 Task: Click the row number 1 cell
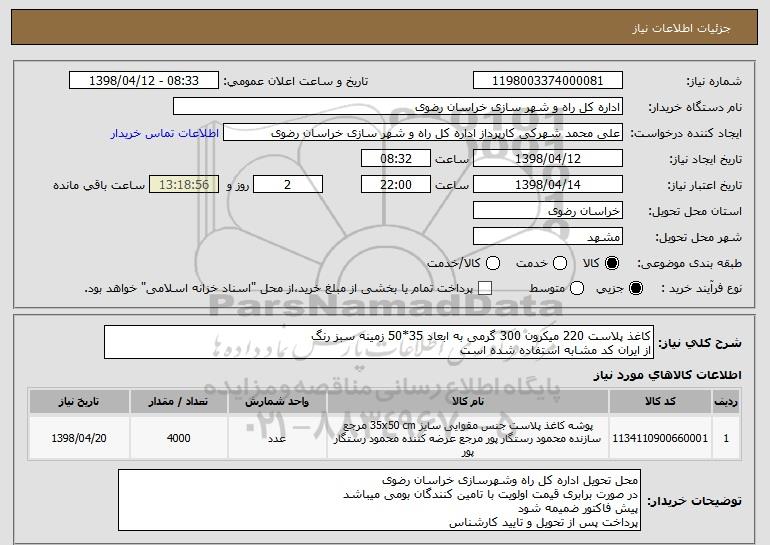pyautogui.click(x=726, y=438)
